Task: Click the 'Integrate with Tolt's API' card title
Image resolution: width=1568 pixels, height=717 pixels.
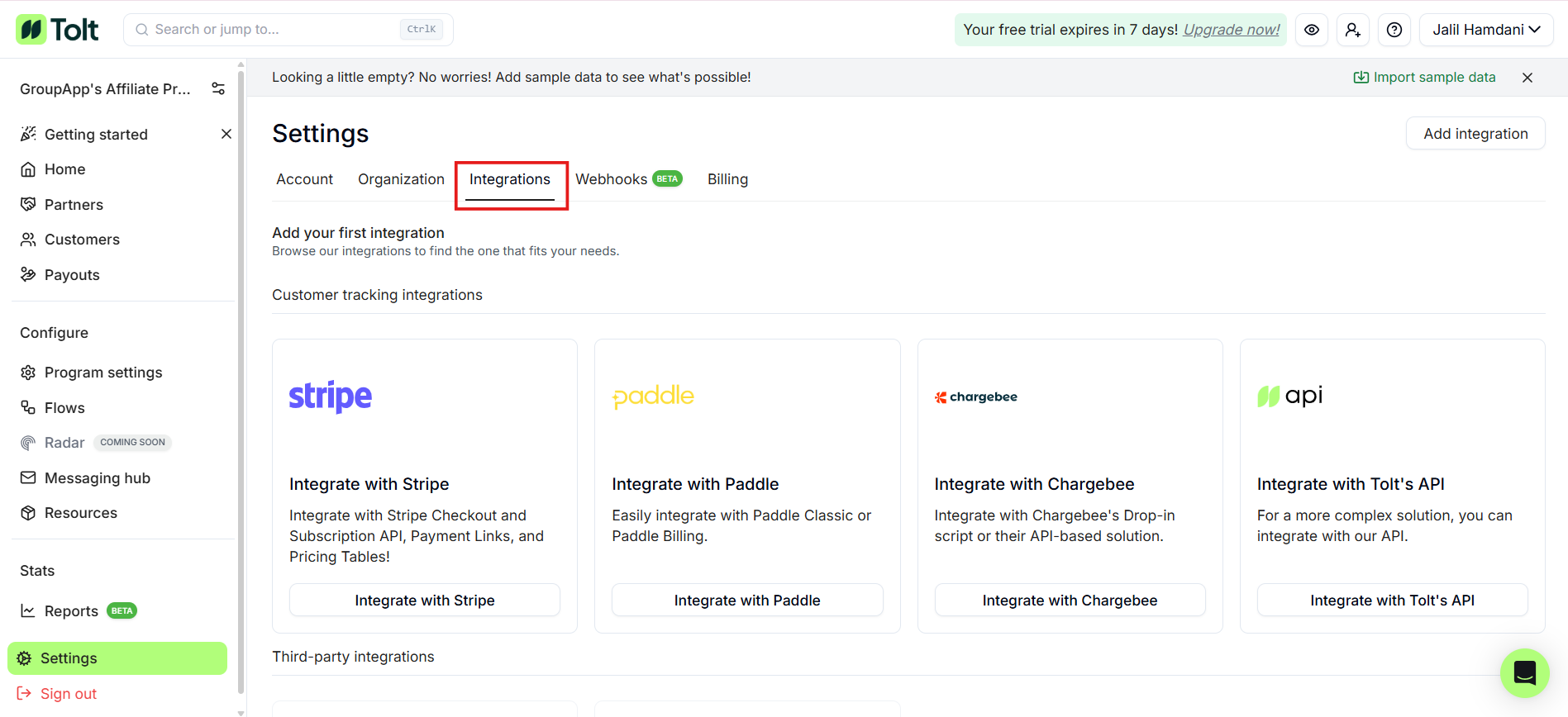Action: [1351, 484]
